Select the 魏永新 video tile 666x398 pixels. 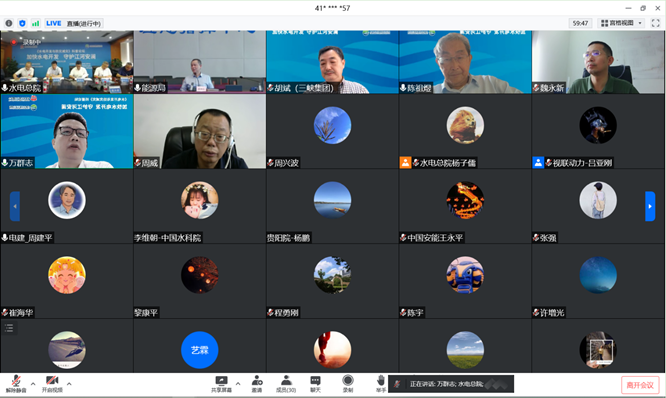598,62
